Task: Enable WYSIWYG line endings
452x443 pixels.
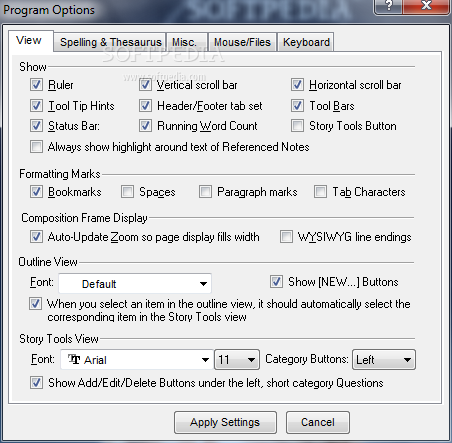Action: click(286, 237)
